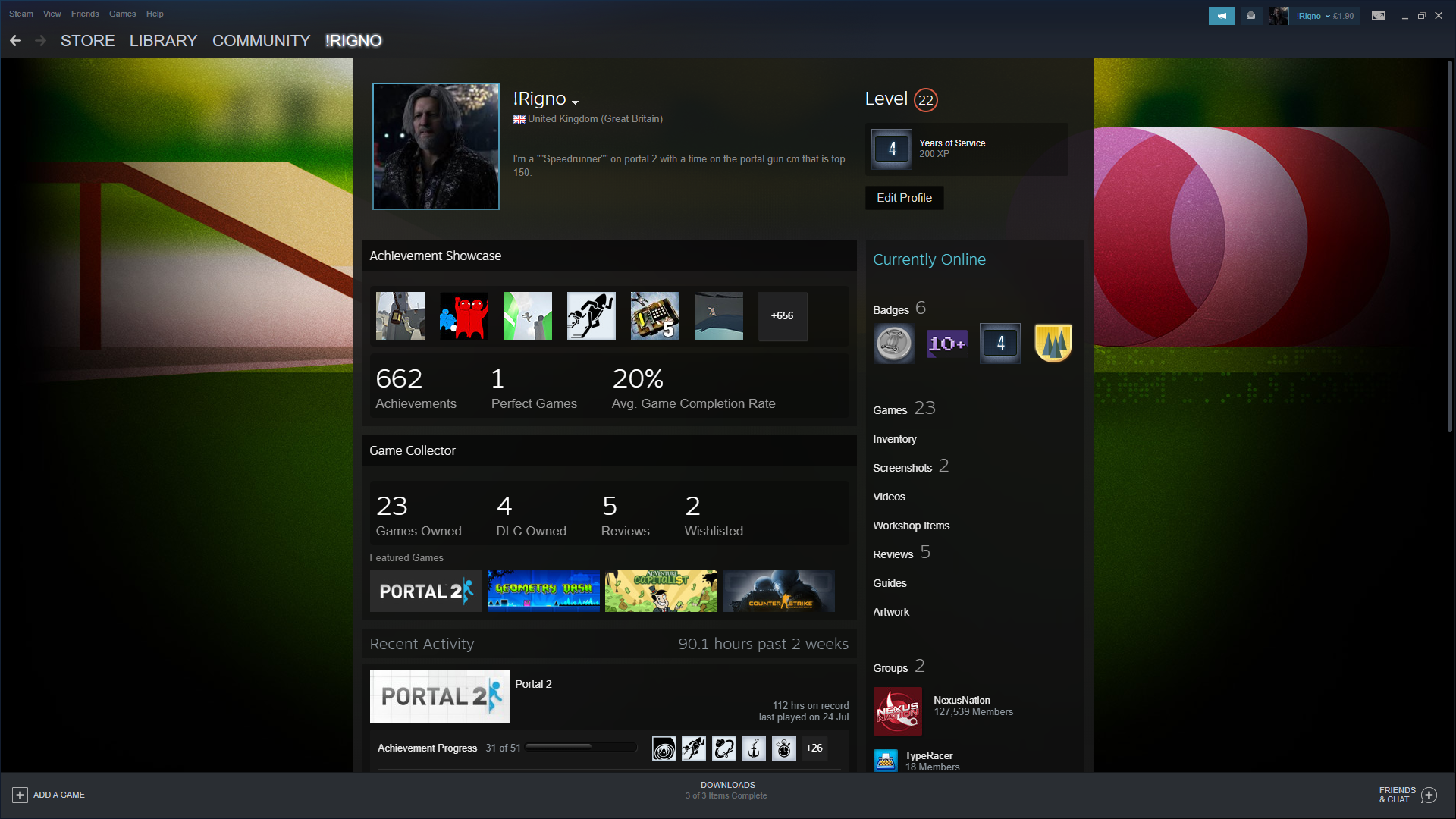Viewport: 1456px width, 819px height.
Task: Open the Help menu
Action: [x=155, y=14]
